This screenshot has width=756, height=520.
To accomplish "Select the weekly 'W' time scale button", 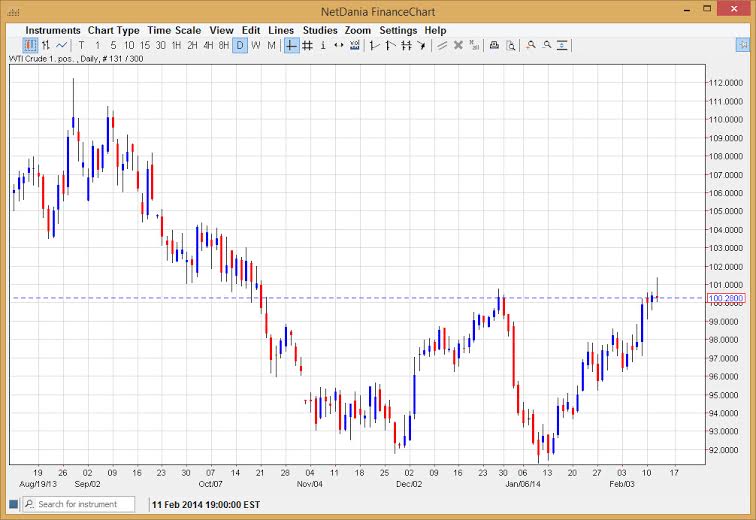I will [x=256, y=45].
